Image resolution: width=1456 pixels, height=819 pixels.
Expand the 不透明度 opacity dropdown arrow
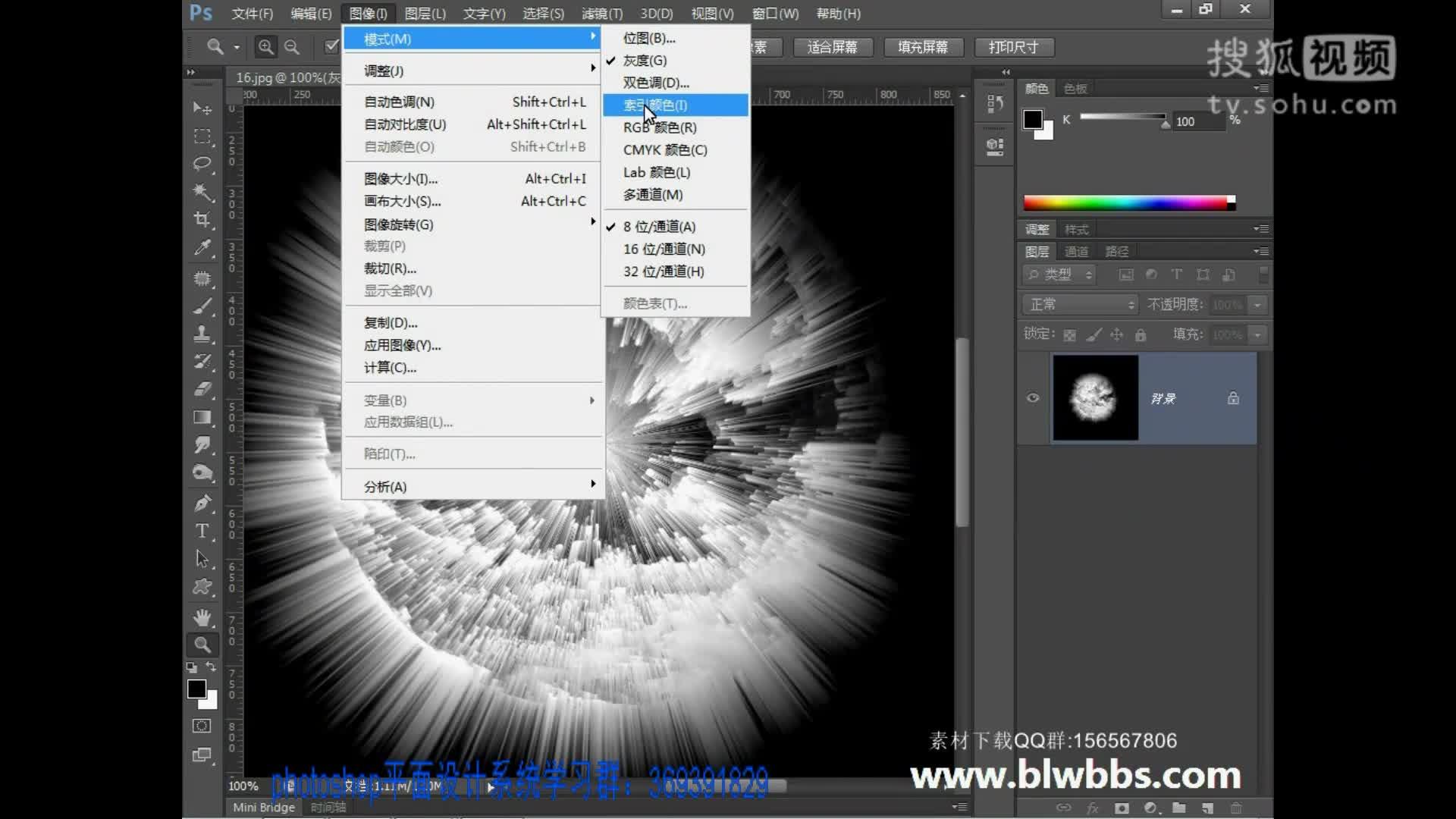pos(1257,305)
